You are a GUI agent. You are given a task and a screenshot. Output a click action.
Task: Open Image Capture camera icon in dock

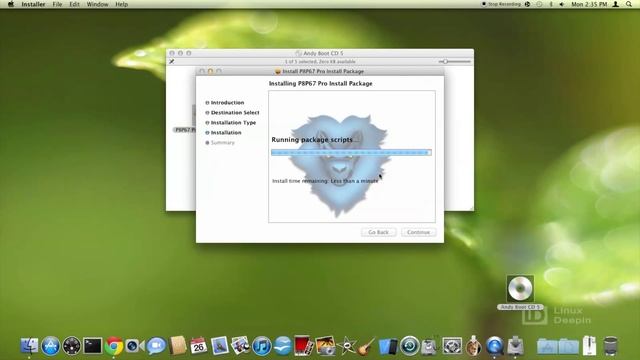click(x=325, y=346)
